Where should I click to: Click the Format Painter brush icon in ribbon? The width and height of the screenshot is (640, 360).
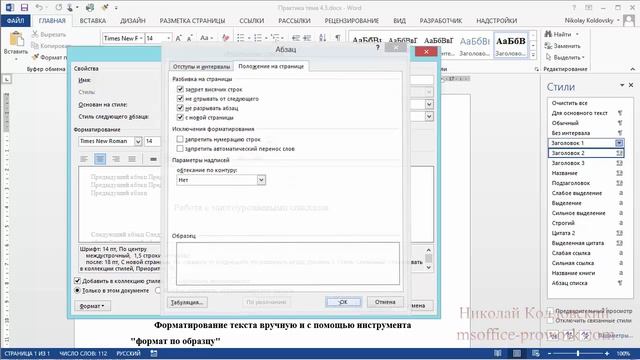(x=36, y=57)
